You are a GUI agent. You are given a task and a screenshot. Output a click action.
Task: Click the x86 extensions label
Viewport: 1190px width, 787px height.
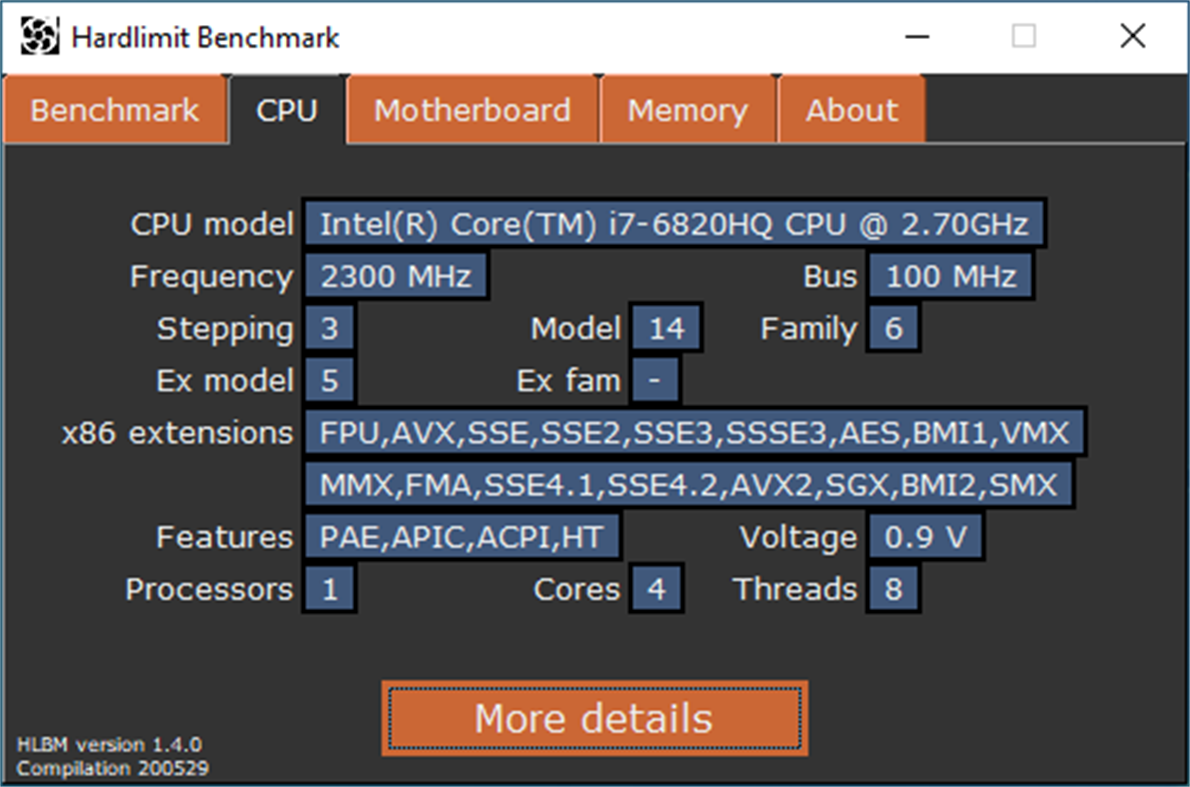tap(177, 433)
